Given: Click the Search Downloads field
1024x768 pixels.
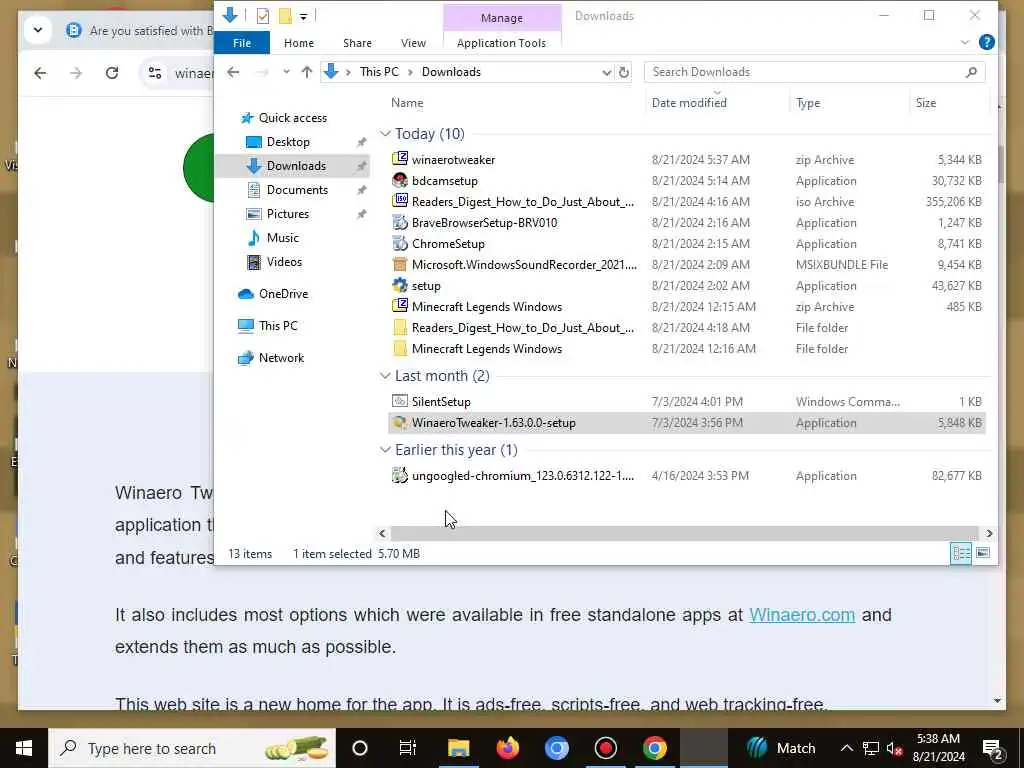Looking at the screenshot, I should tap(814, 72).
